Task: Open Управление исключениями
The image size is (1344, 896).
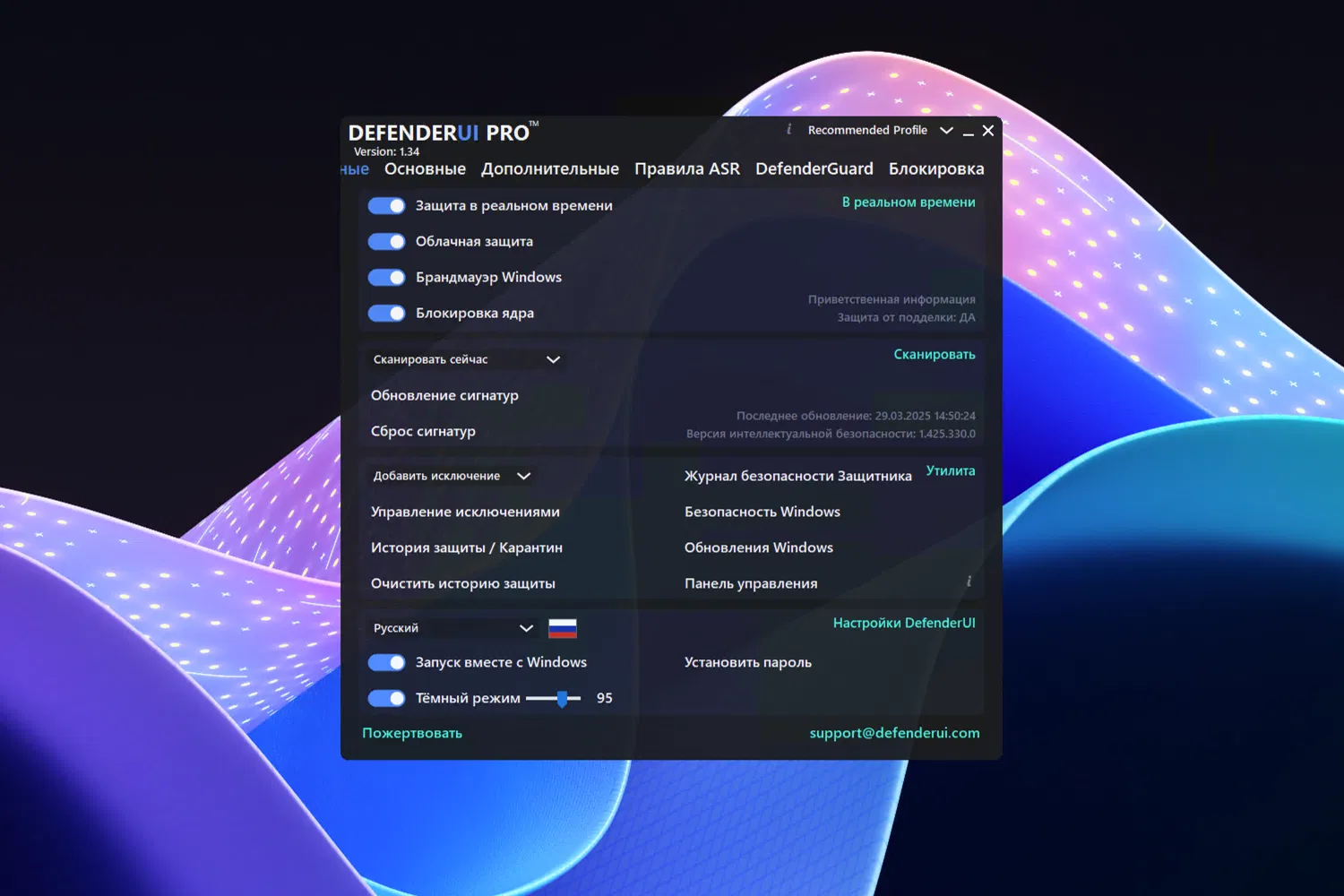Action: coord(465,512)
